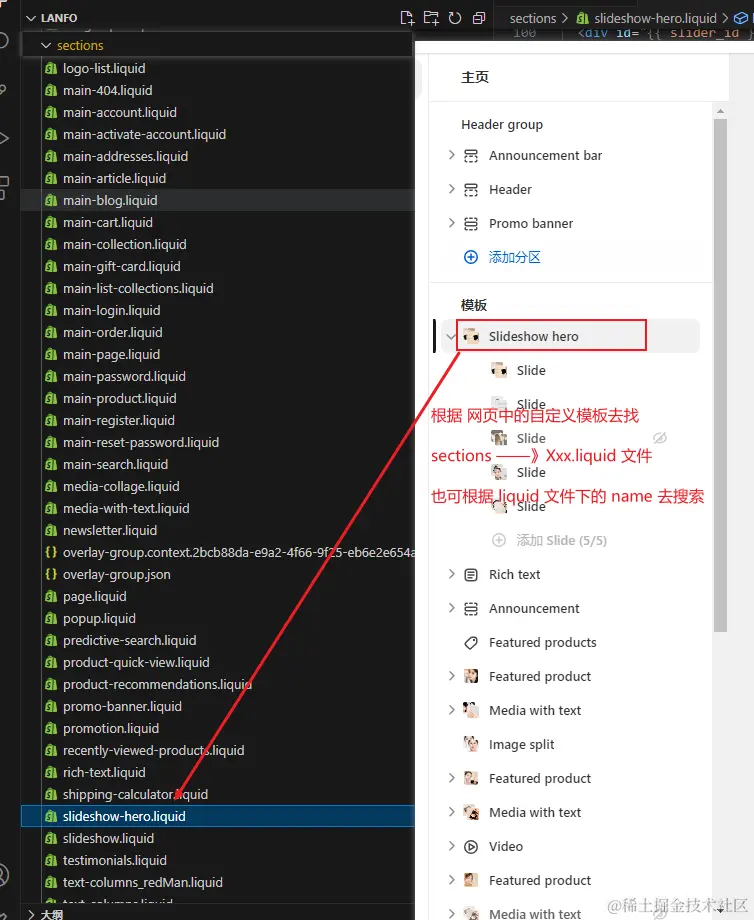
Task: Click the Slideshow hero thumbnail
Action: [x=471, y=336]
